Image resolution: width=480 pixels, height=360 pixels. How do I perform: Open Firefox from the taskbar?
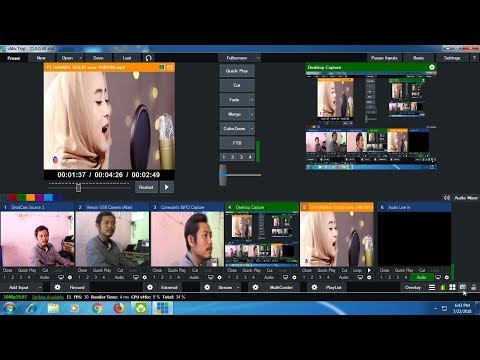click(119, 308)
